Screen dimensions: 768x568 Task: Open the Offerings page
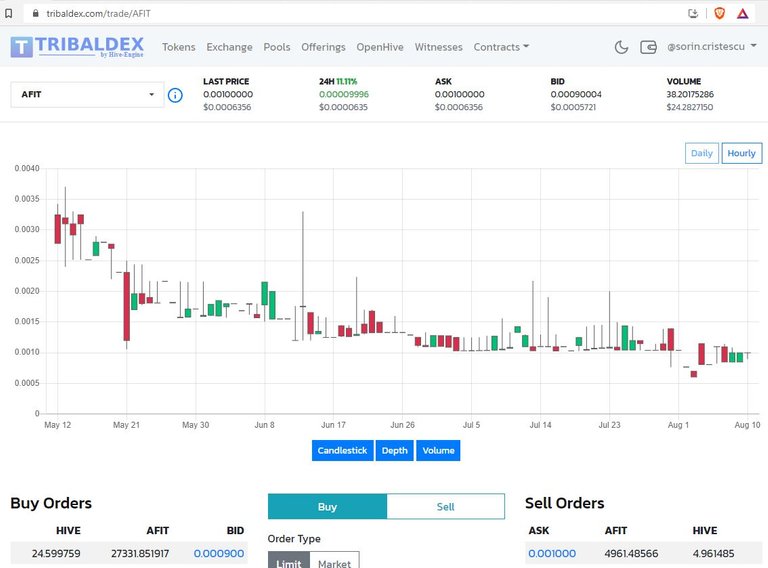323,47
